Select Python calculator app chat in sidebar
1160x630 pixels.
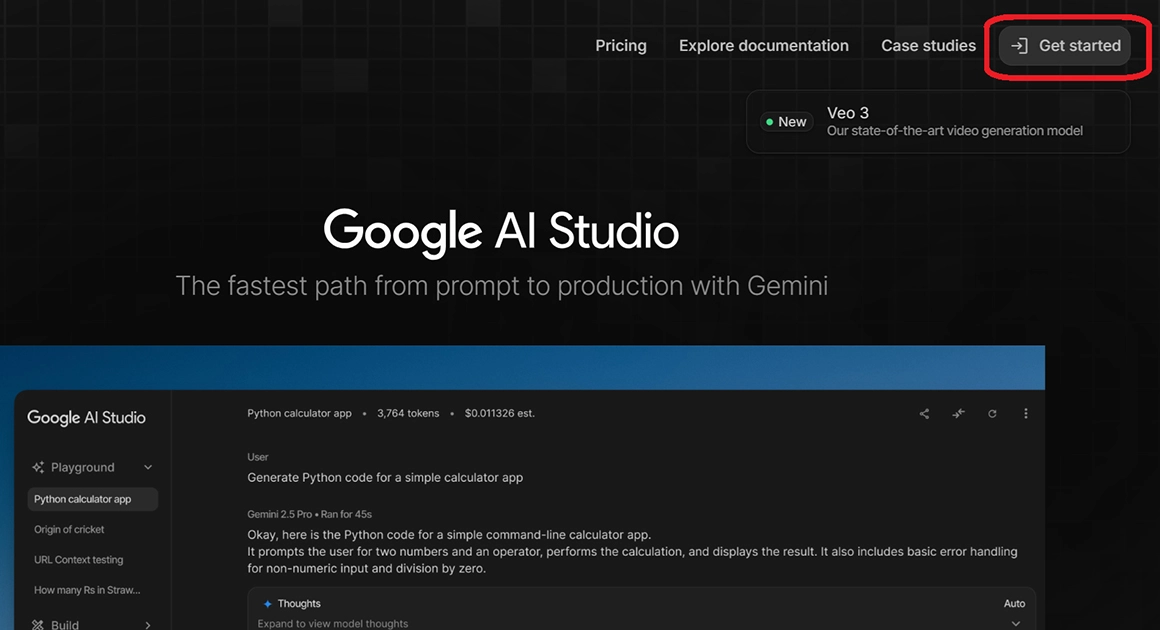(92, 499)
